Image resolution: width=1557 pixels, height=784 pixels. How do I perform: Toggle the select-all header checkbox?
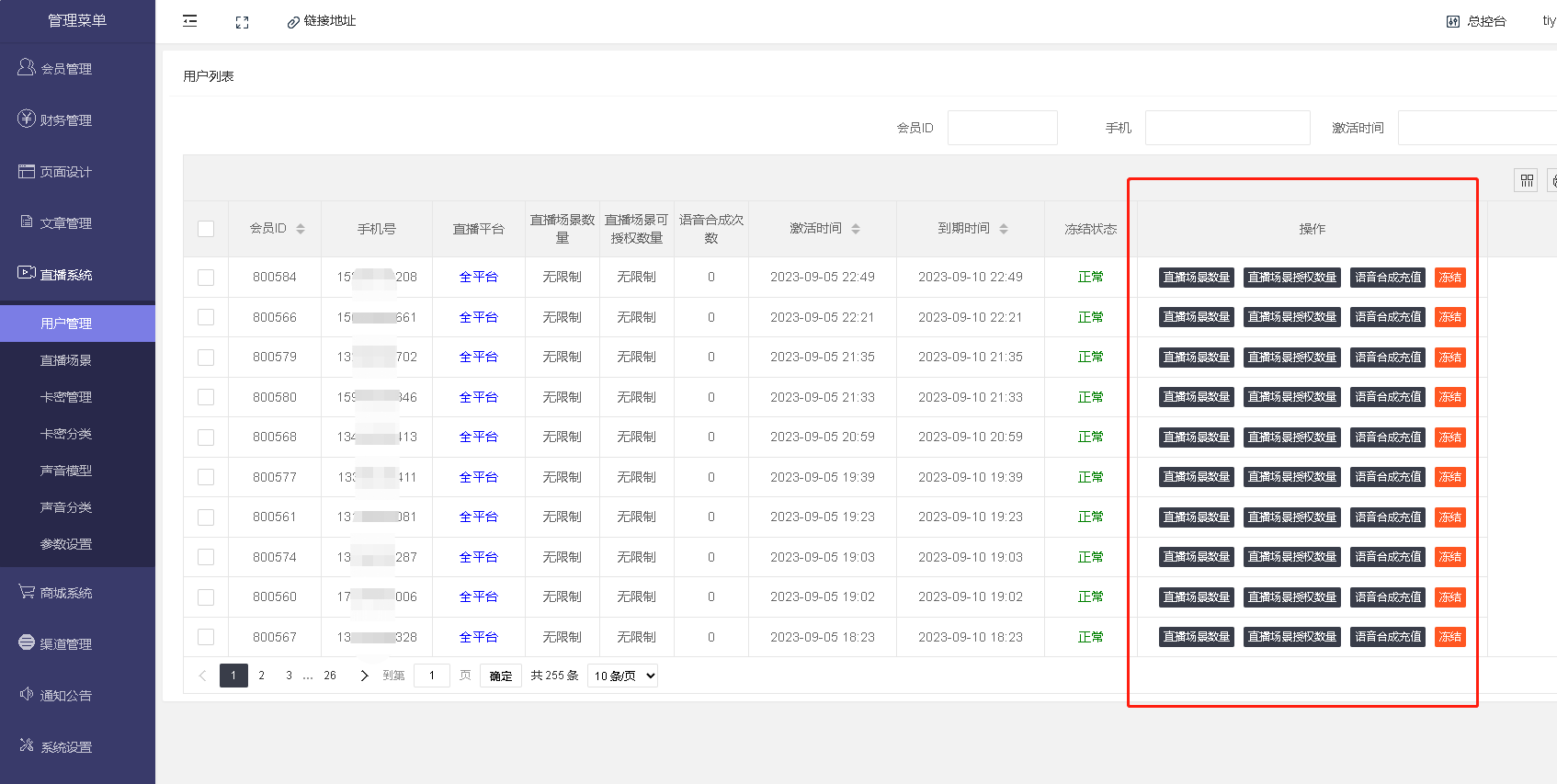206,229
